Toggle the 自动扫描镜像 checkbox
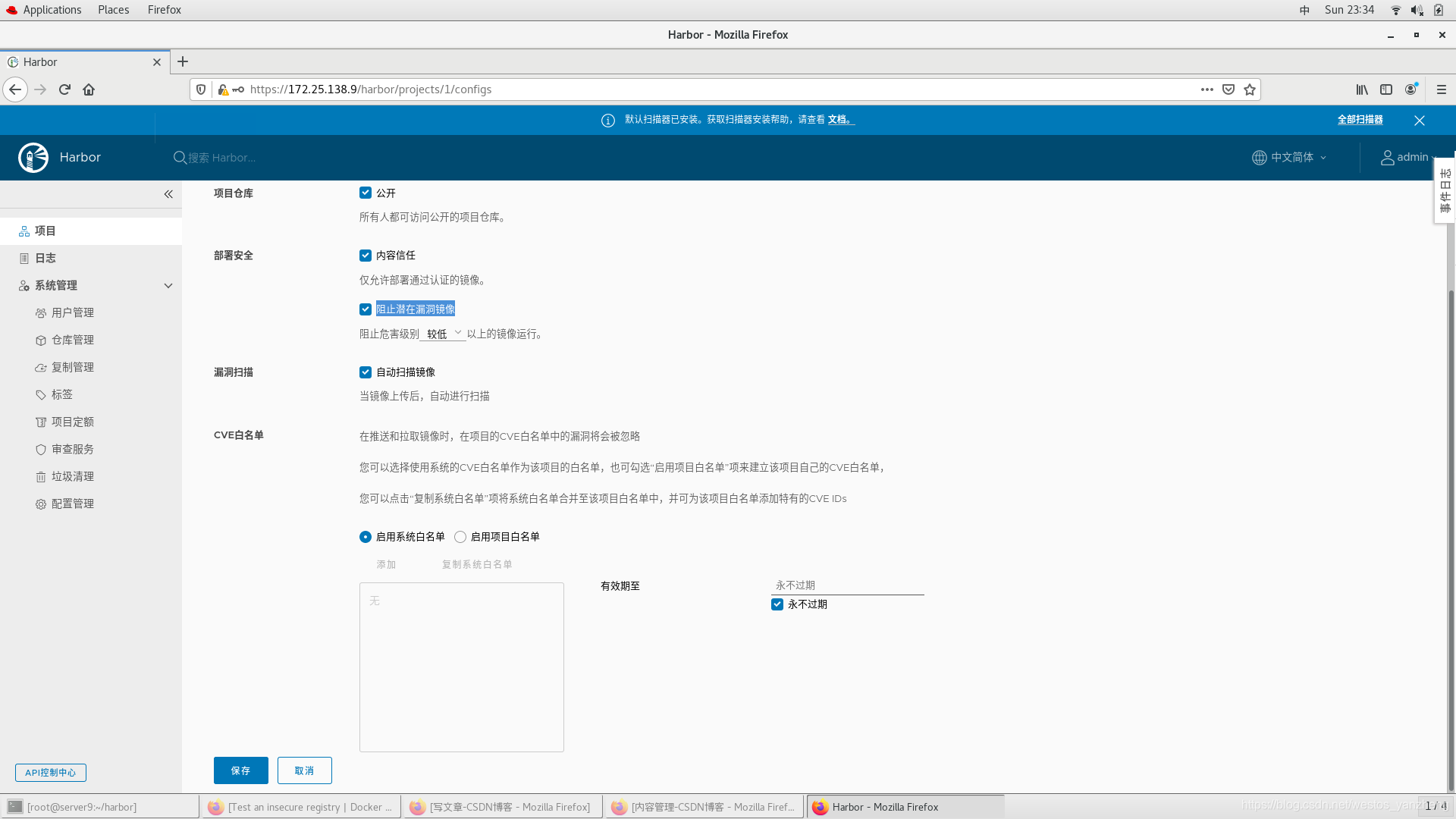This screenshot has width=1456, height=819. 366,372
